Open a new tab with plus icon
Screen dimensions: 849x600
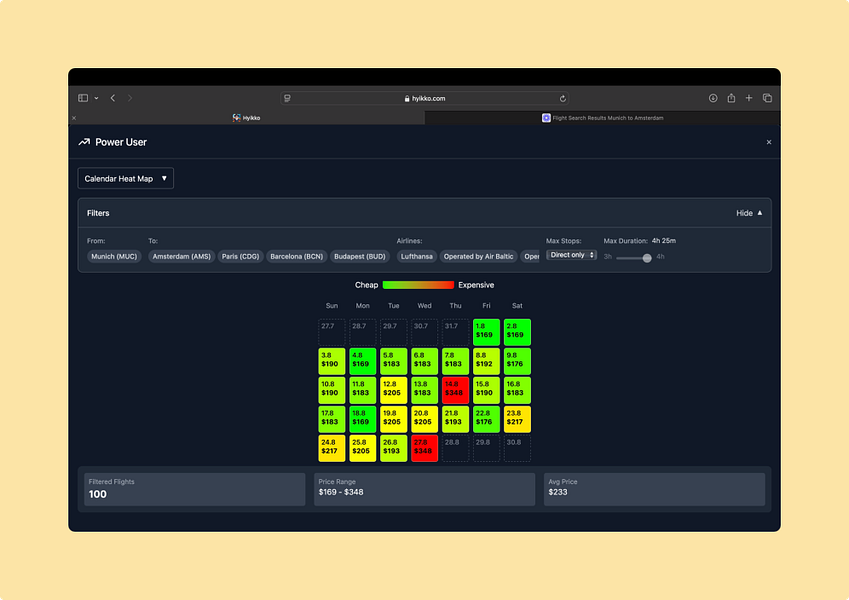pyautogui.click(x=749, y=98)
